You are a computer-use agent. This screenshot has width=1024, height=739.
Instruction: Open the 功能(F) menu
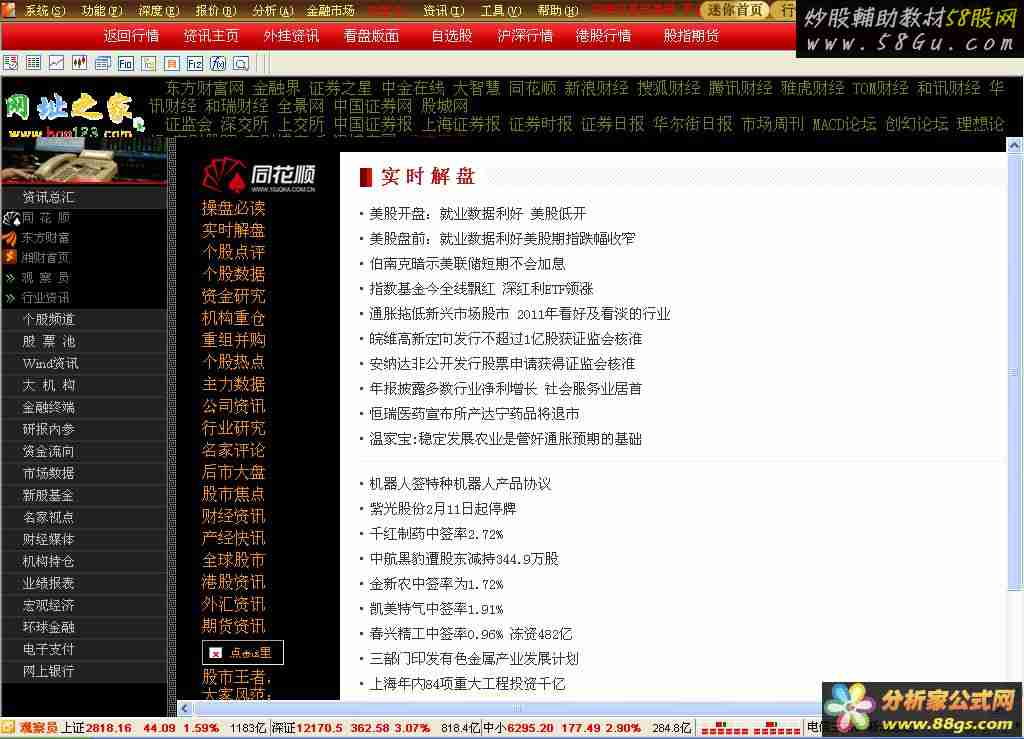(102, 10)
